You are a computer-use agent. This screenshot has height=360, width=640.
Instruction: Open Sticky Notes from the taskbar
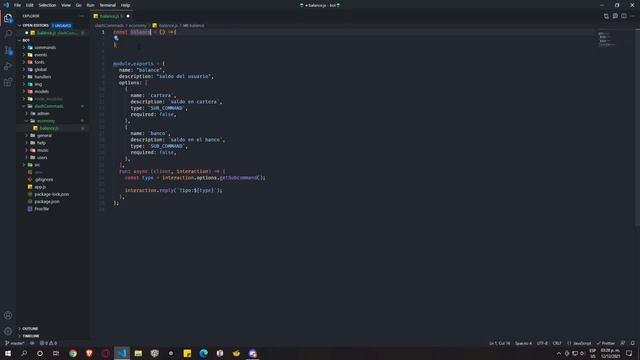coord(187,353)
